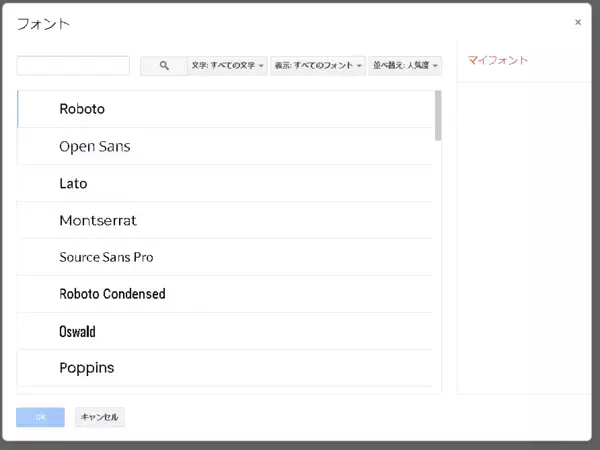Image resolution: width=600 pixels, height=450 pixels.
Task: Close the フォント dialog with X
Action: (577, 22)
